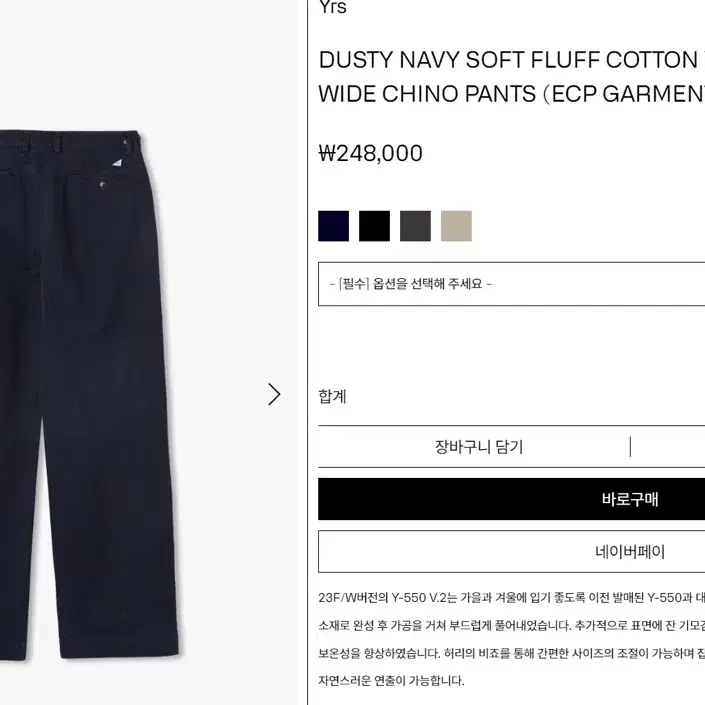Show next product image with right arrow
This screenshot has height=705, width=705.
(274, 394)
